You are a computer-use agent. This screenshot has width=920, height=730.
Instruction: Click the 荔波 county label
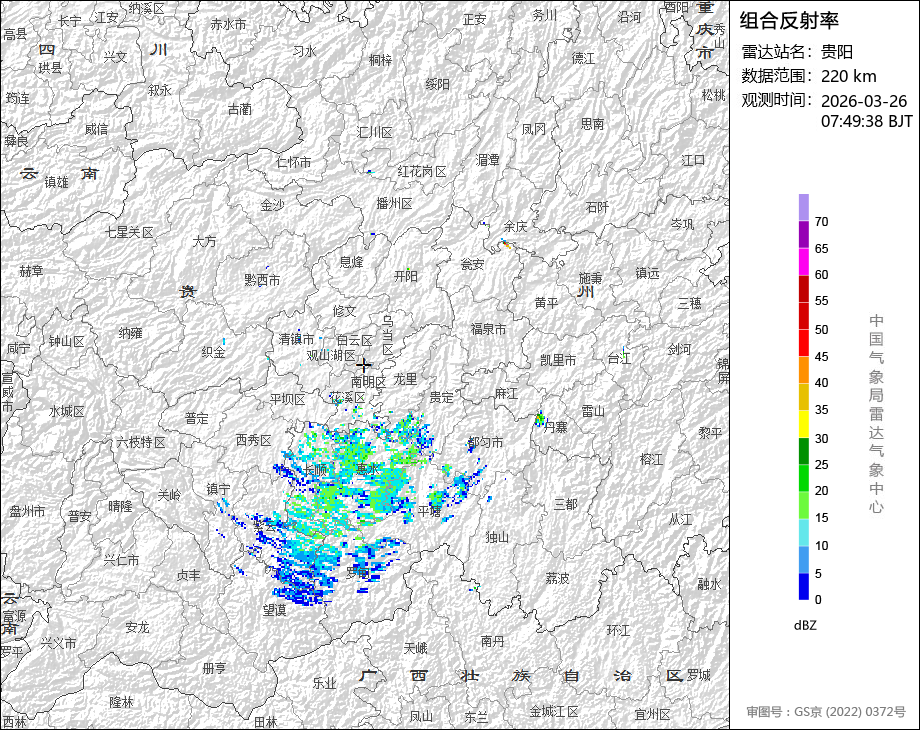click(x=557, y=579)
